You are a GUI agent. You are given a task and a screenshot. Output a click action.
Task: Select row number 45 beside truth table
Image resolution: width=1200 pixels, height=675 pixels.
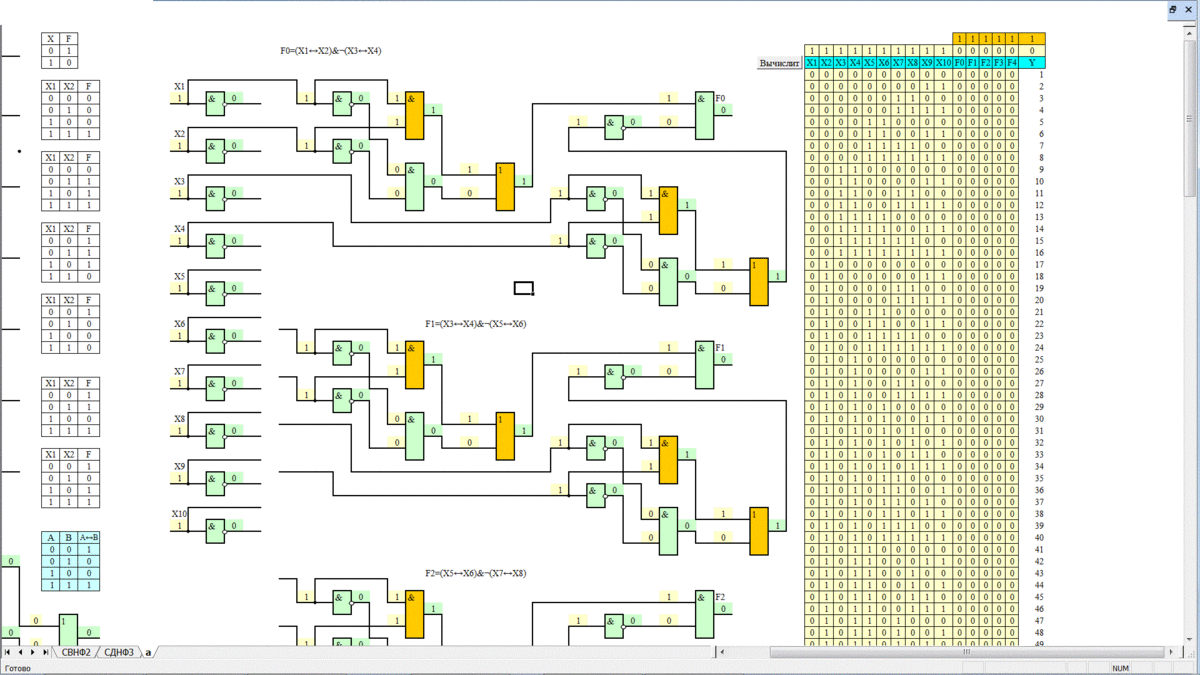click(x=1040, y=597)
